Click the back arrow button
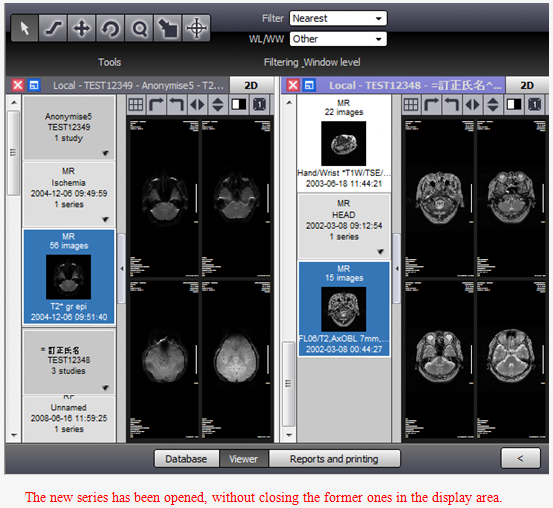 pyautogui.click(x=520, y=458)
